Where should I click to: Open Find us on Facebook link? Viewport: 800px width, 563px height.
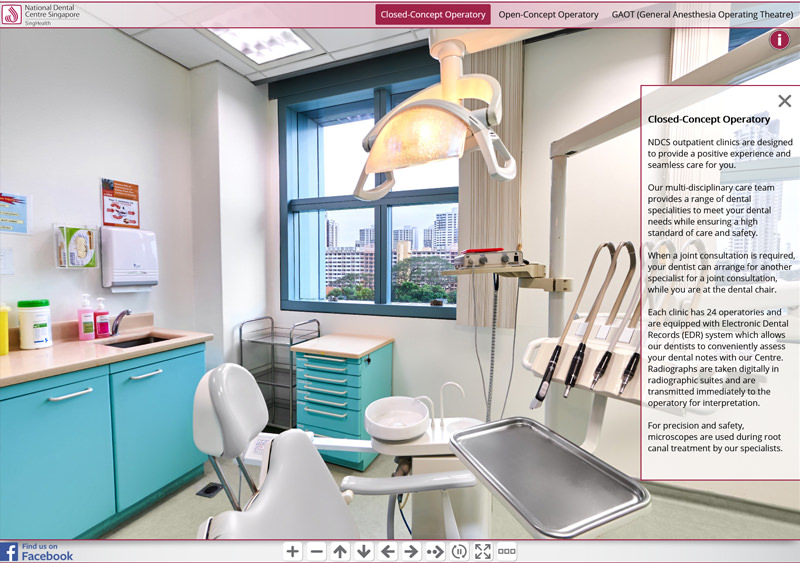47,552
